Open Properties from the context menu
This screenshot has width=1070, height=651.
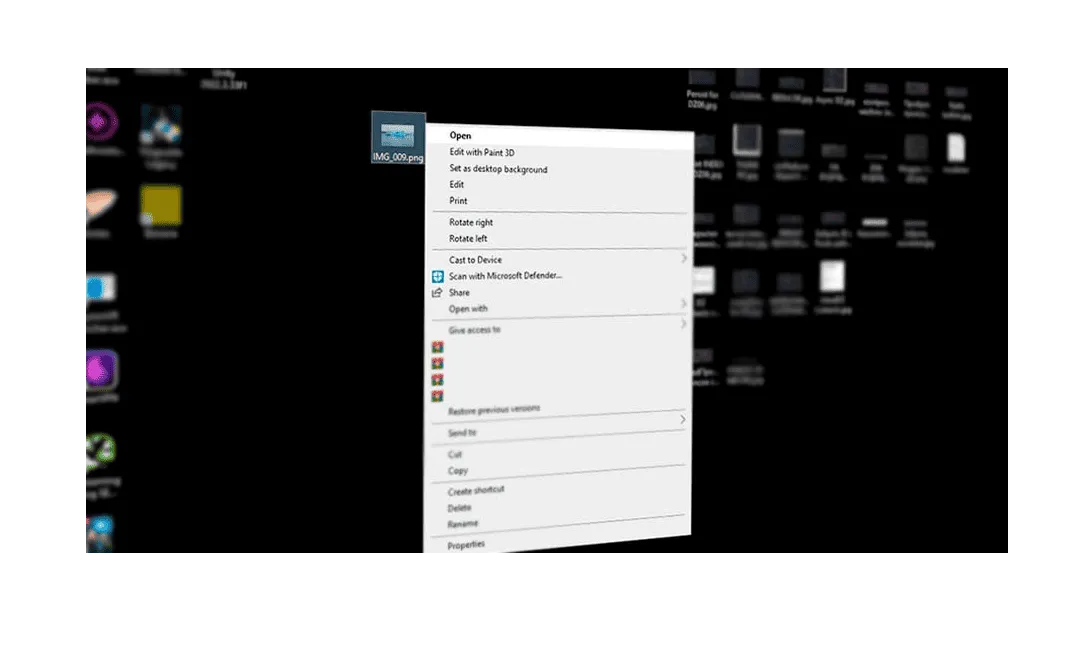466,545
